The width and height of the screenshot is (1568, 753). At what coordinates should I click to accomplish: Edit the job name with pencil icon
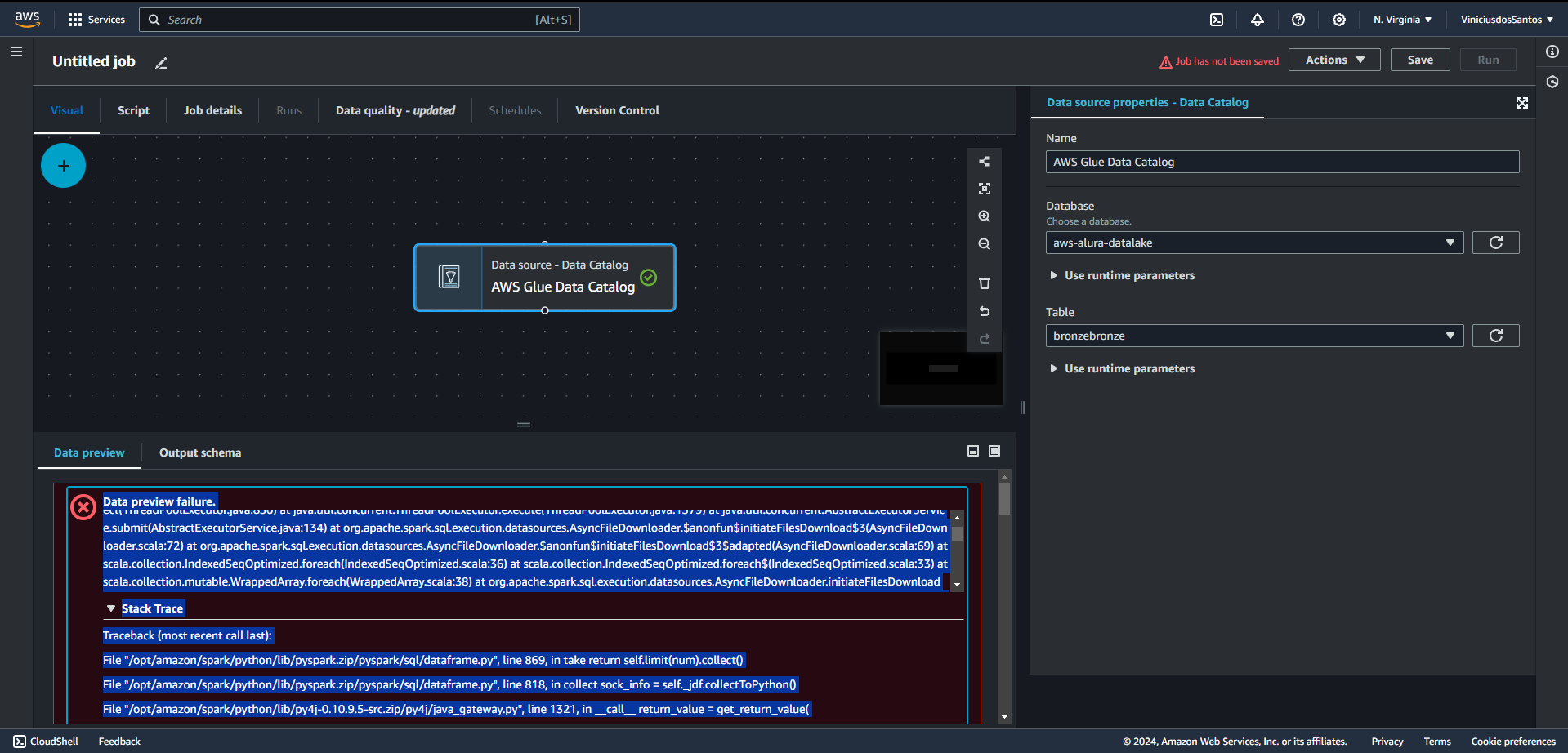click(161, 63)
